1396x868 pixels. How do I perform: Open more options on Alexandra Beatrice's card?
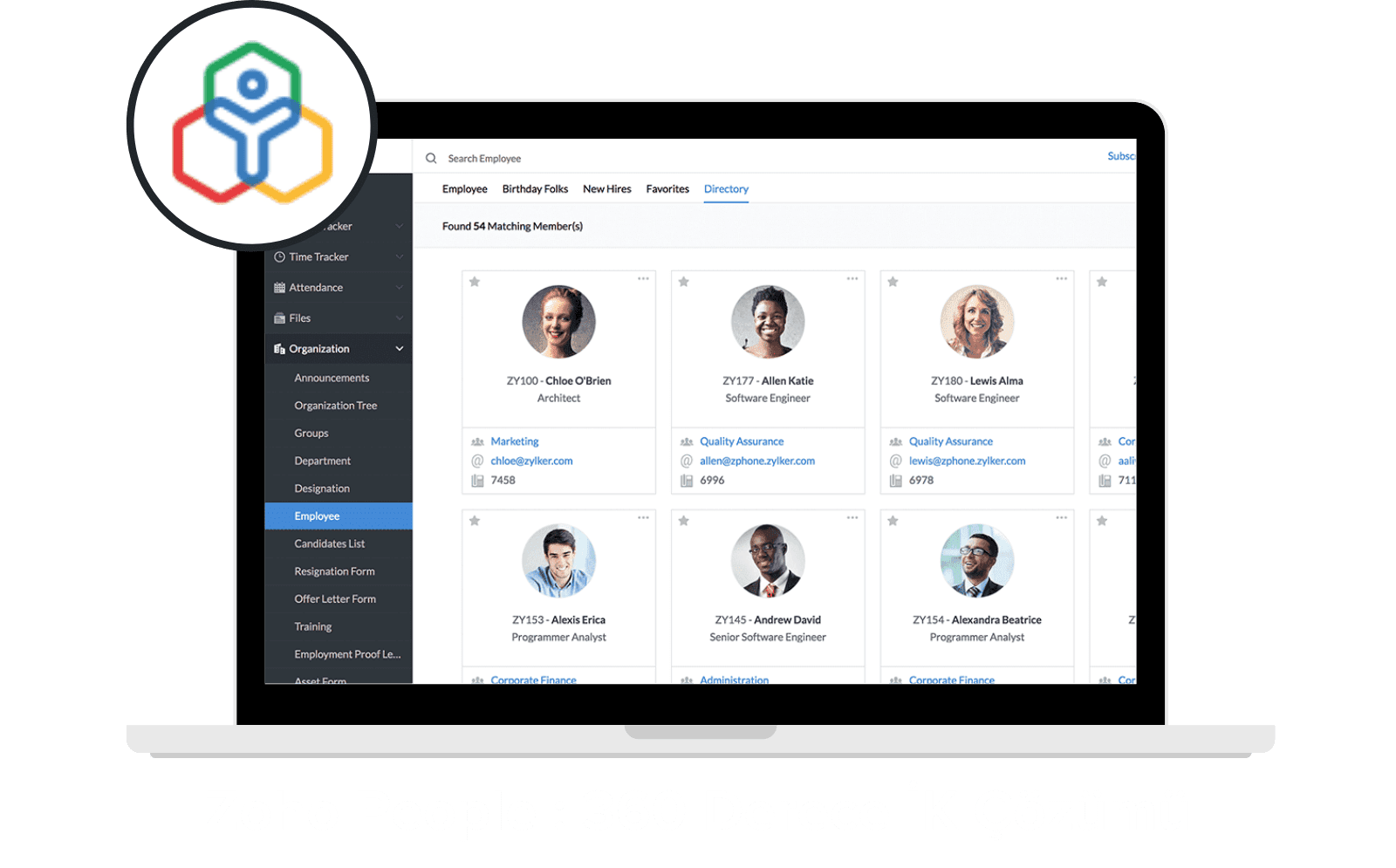[x=1061, y=518]
